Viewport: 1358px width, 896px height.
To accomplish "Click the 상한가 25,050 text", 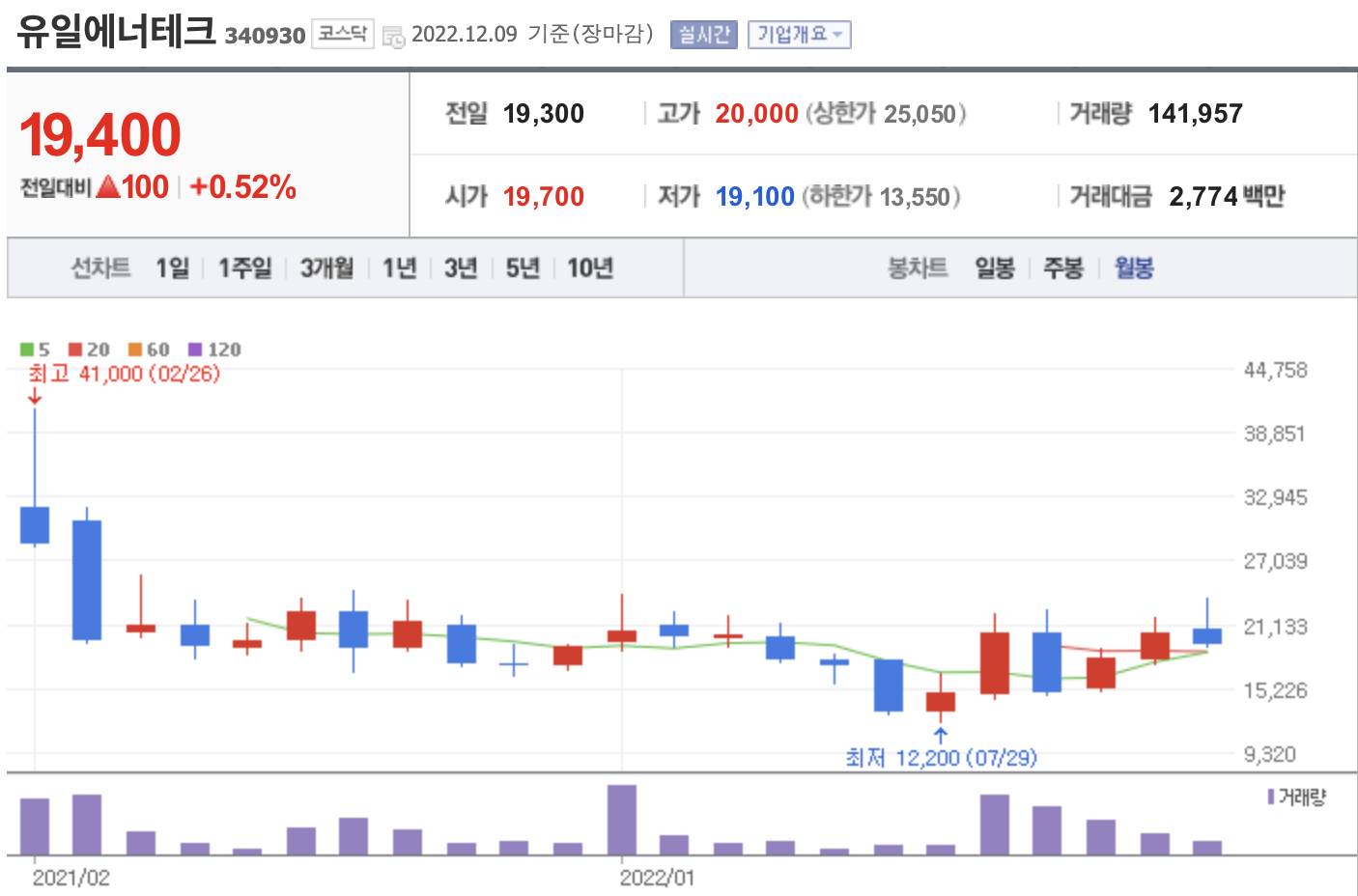I will 886,114.
